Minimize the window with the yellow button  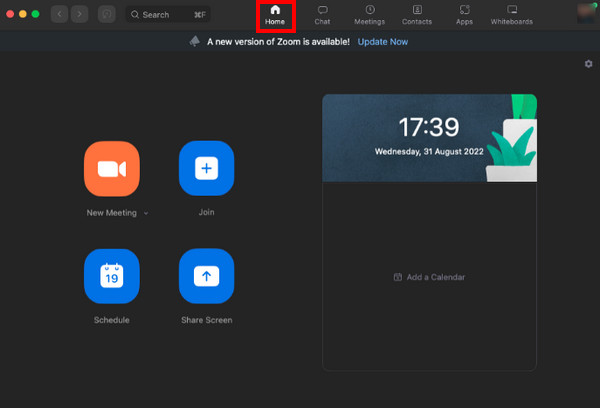click(x=23, y=14)
